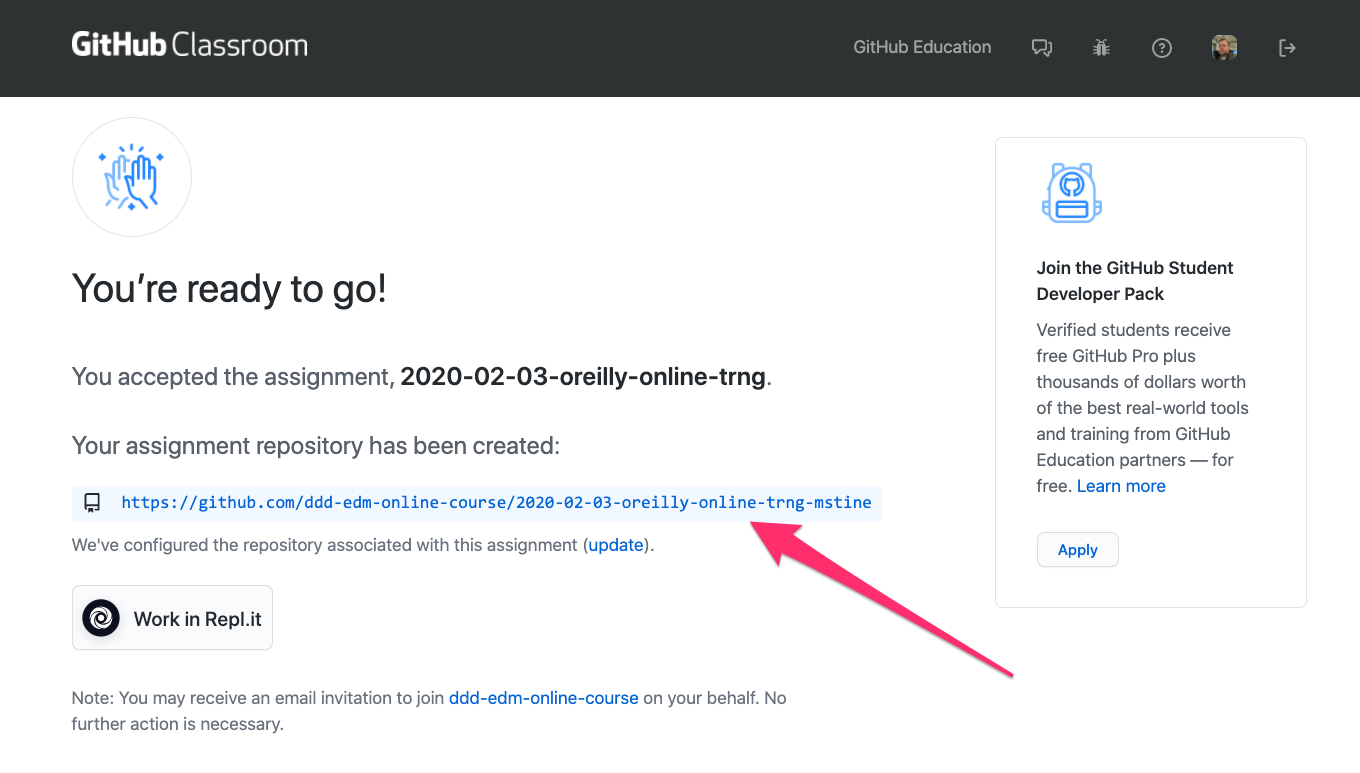Open GitHub Education link in header
This screenshot has height=773, width=1360.
pyautogui.click(x=922, y=47)
